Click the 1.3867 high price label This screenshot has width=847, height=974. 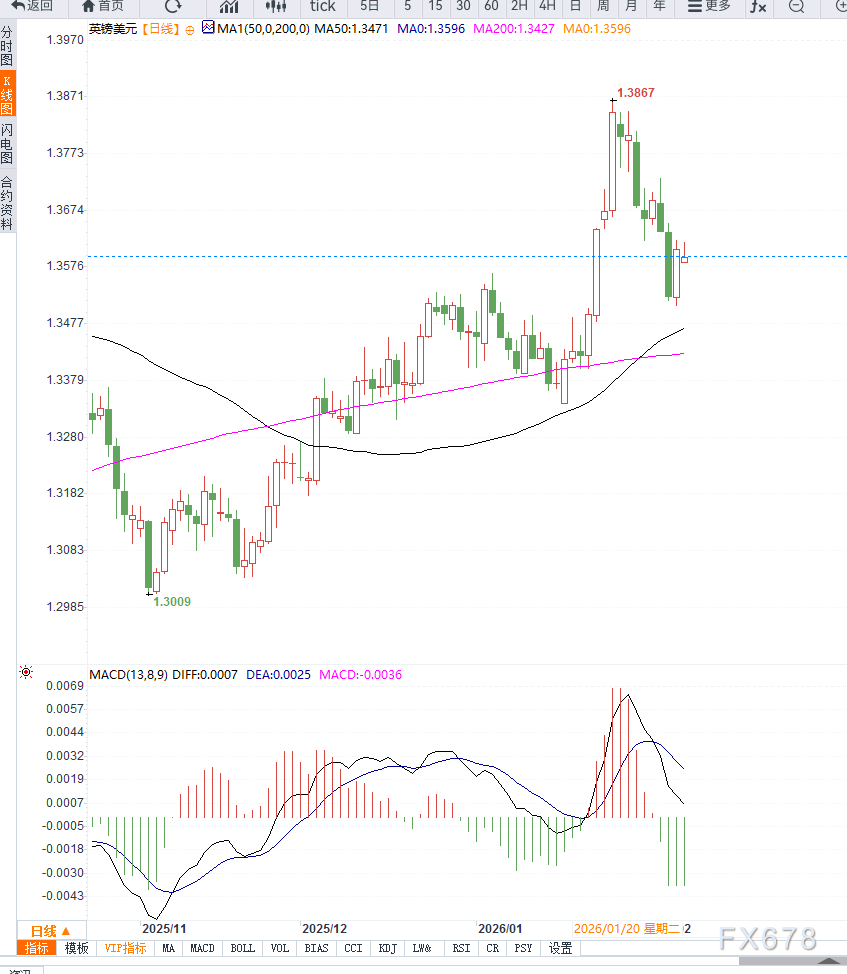click(636, 93)
